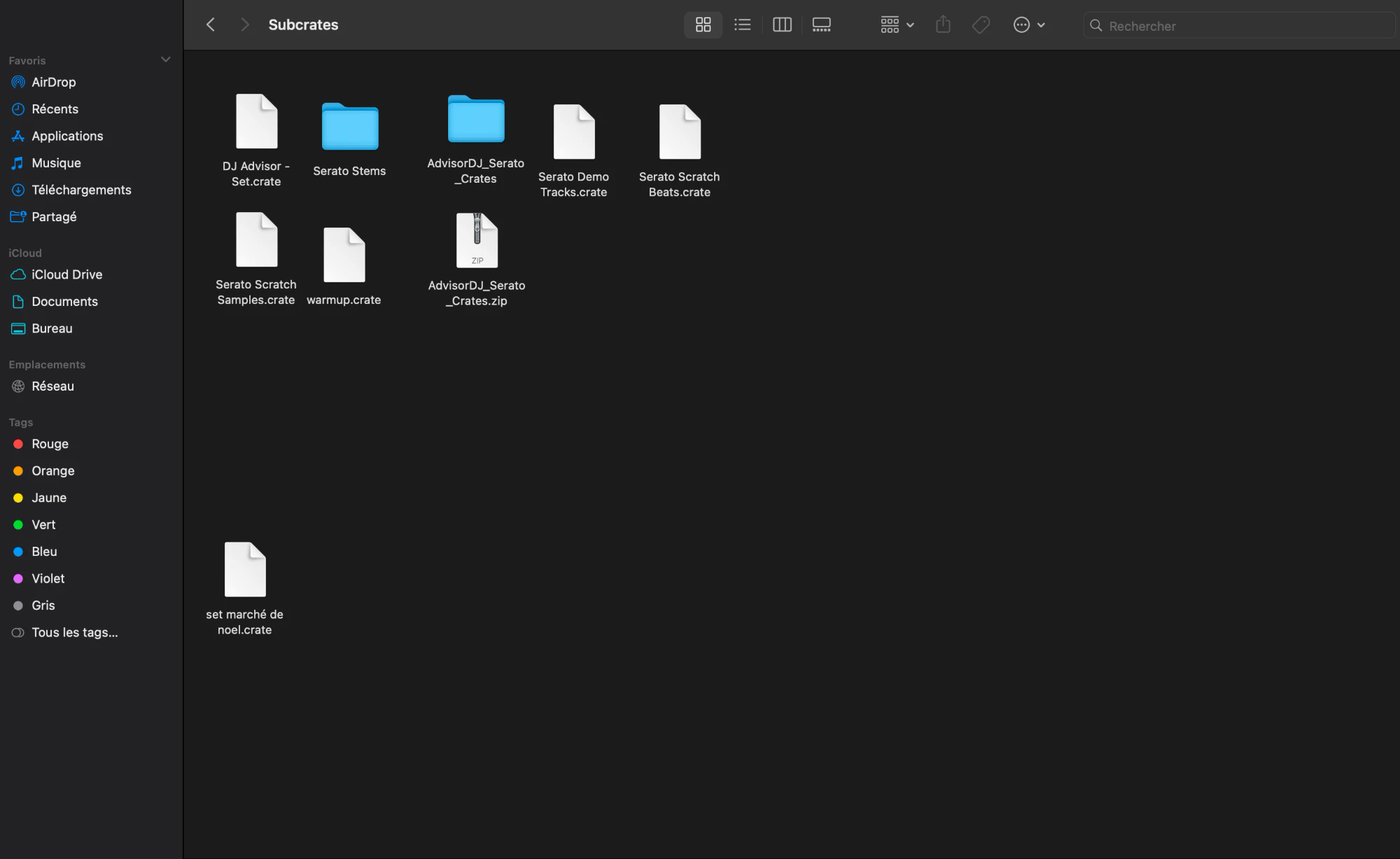The width and height of the screenshot is (1400, 859).
Task: Open AirDrop in sidebar
Action: pos(53,82)
